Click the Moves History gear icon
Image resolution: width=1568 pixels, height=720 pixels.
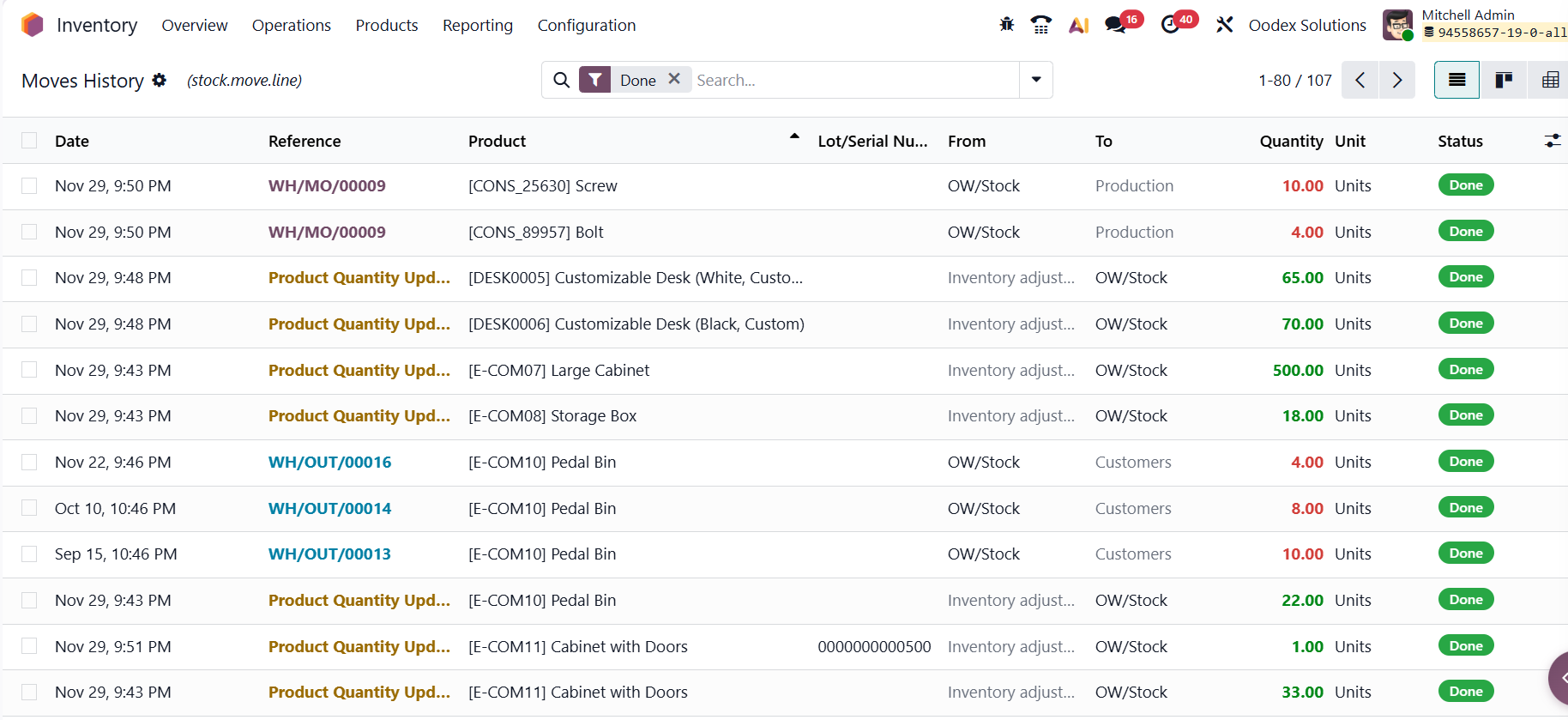tap(159, 80)
